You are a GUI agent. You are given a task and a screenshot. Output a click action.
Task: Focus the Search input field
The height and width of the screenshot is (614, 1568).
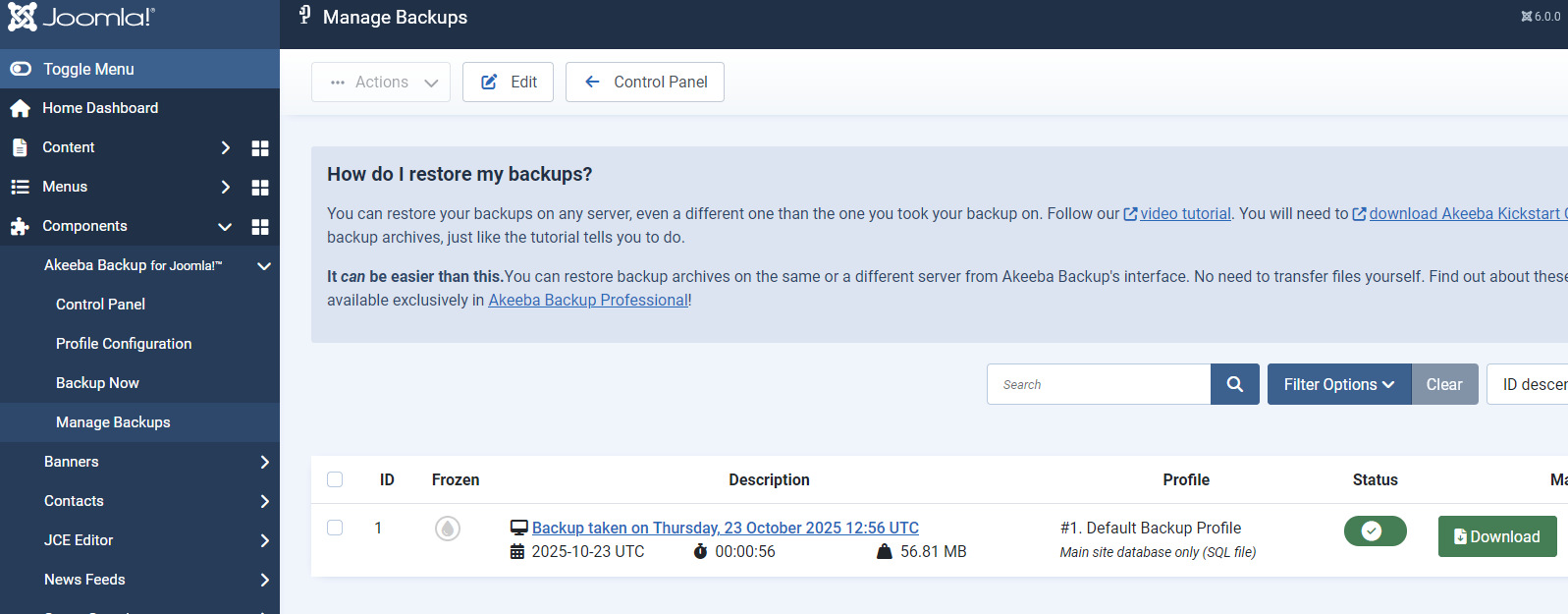tap(1099, 384)
